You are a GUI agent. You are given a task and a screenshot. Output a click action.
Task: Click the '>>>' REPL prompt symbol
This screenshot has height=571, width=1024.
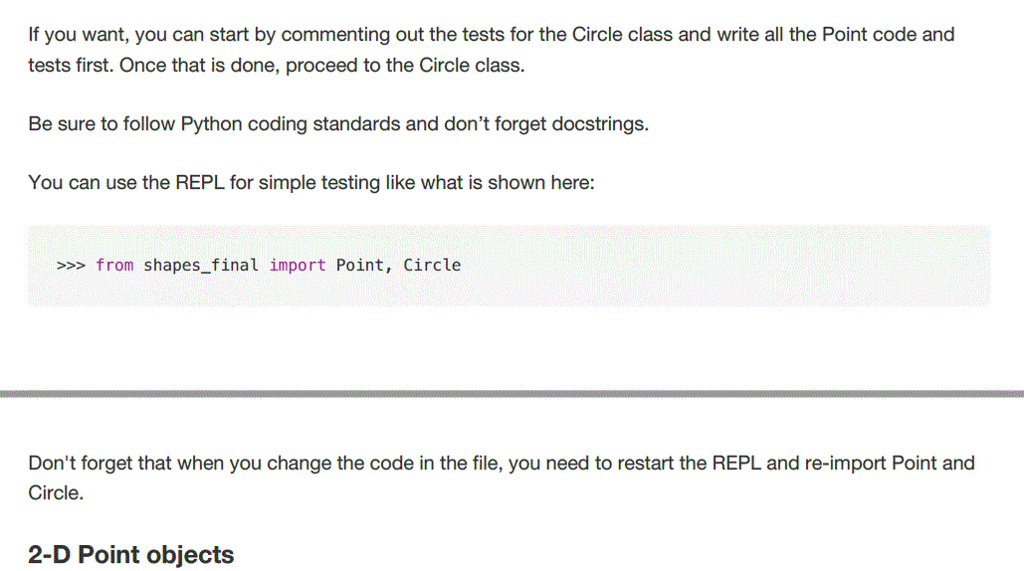(x=71, y=265)
